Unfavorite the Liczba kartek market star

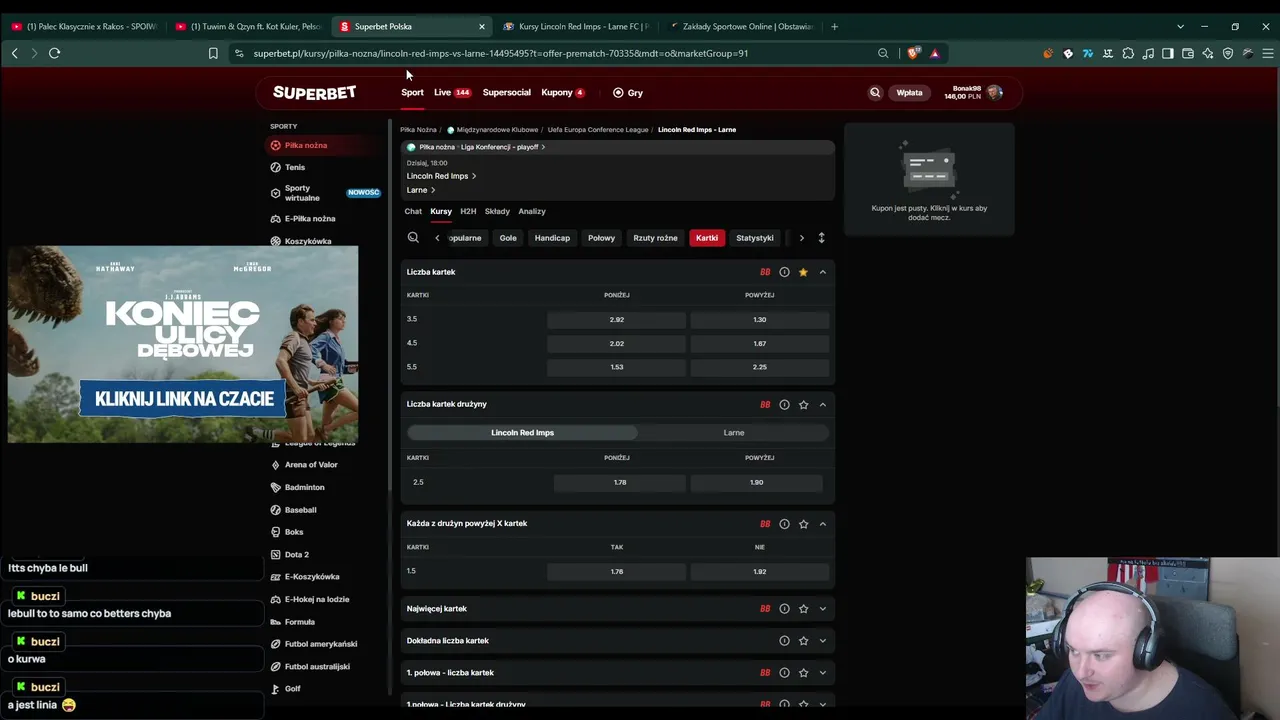coord(803,272)
